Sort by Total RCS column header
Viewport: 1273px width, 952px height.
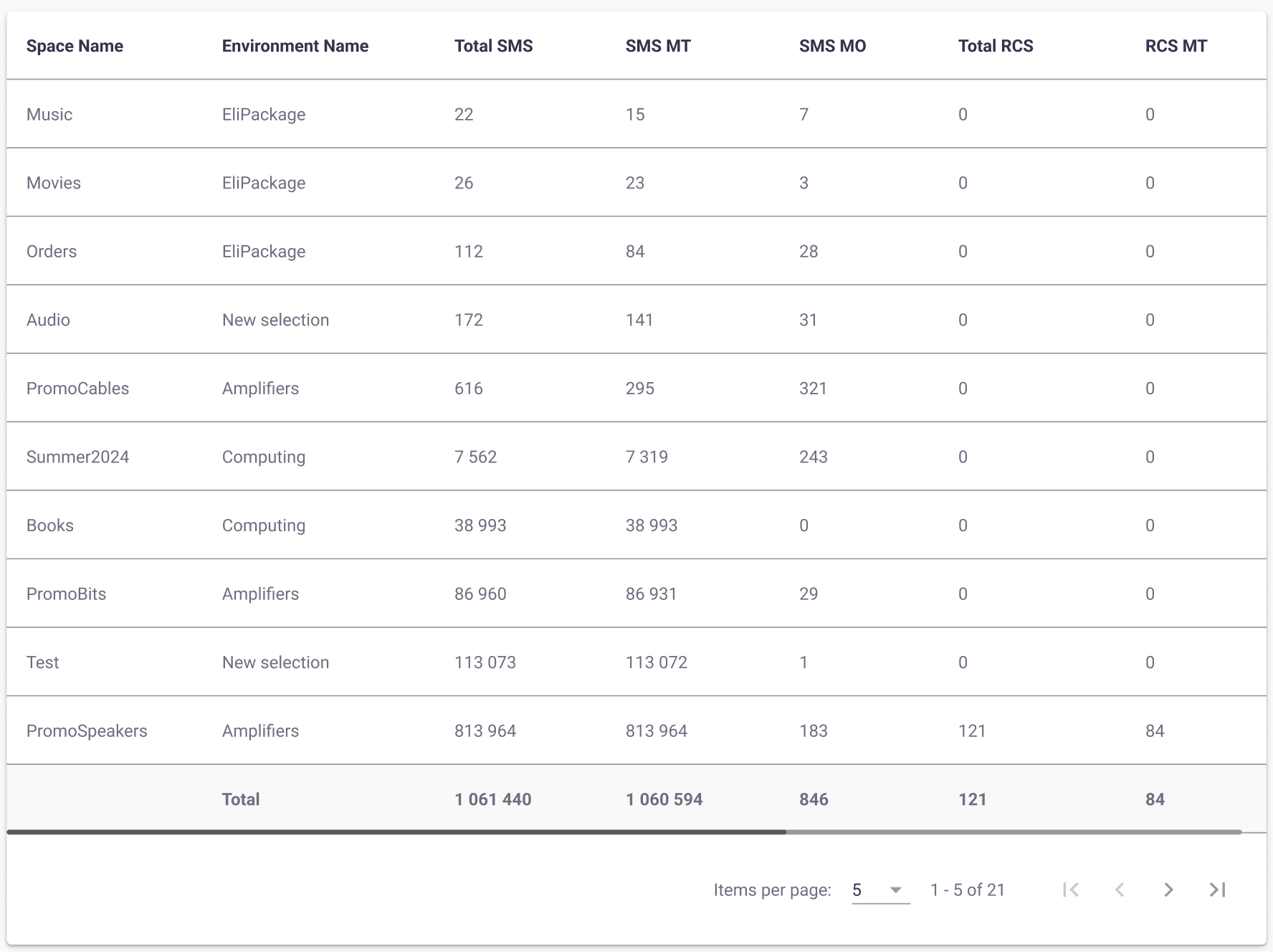point(996,46)
